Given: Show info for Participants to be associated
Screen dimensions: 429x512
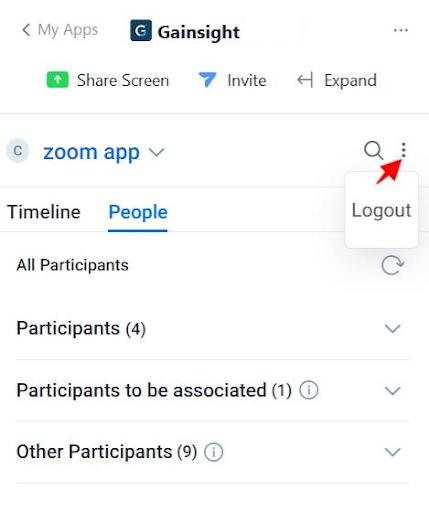Looking at the screenshot, I should (309, 390).
